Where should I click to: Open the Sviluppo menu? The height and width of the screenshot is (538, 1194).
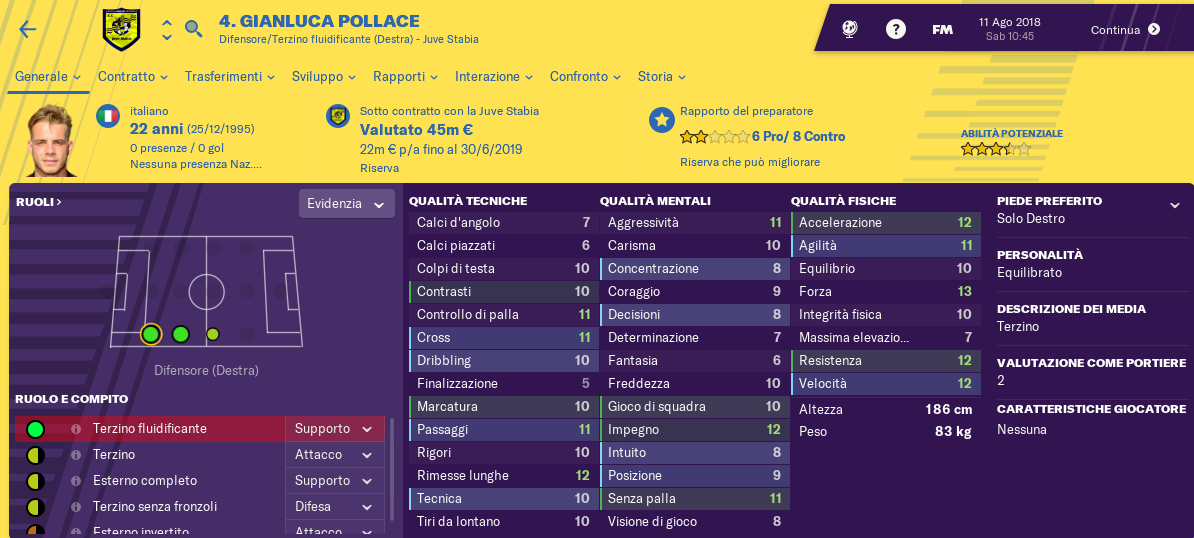323,77
